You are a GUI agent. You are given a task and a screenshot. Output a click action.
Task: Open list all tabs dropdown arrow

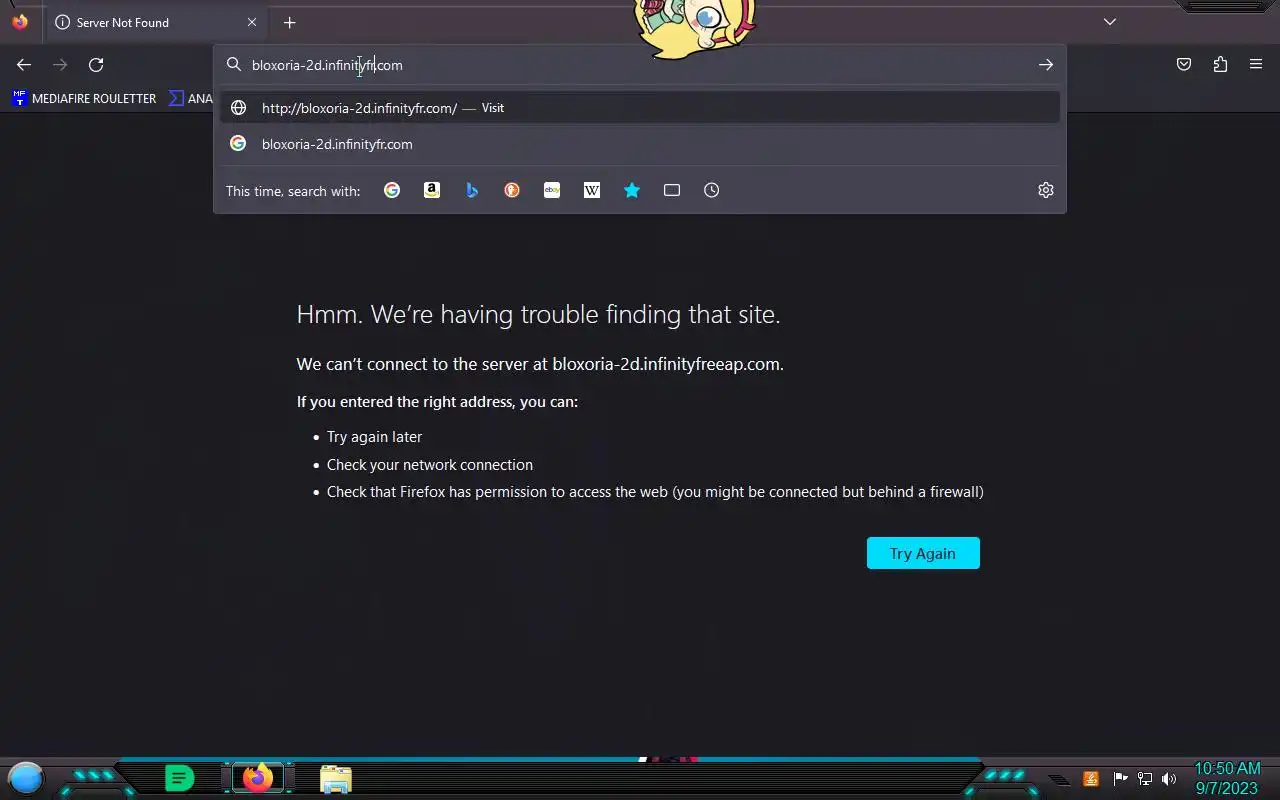(x=1110, y=22)
